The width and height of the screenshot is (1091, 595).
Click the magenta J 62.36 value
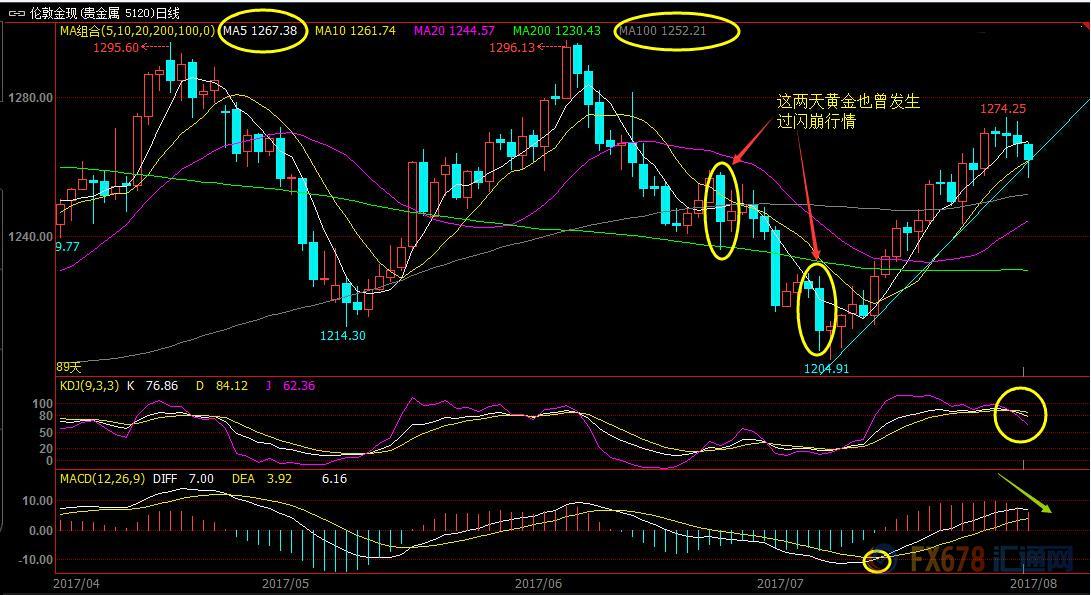coord(290,386)
